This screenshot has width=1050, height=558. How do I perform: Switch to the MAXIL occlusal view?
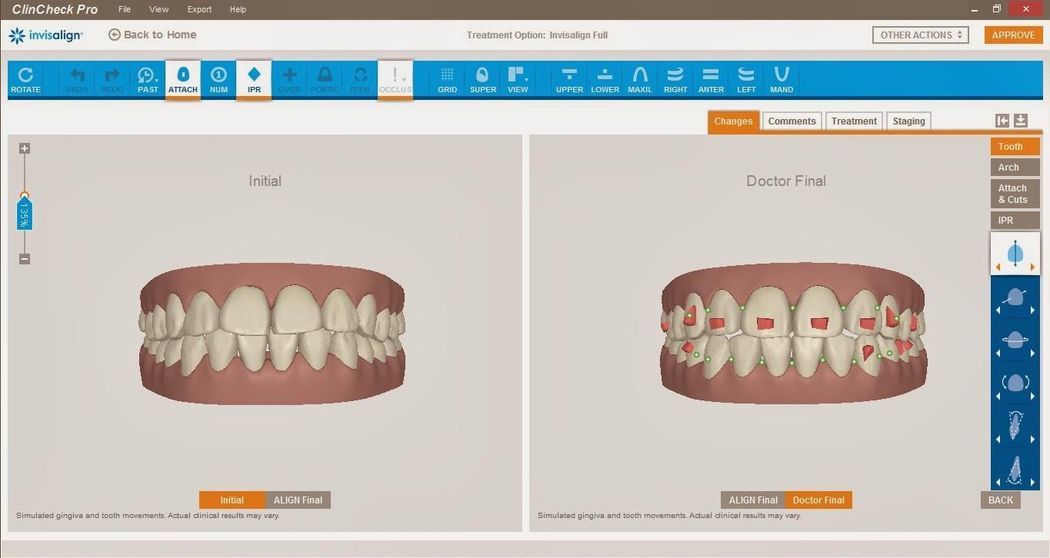(x=640, y=80)
